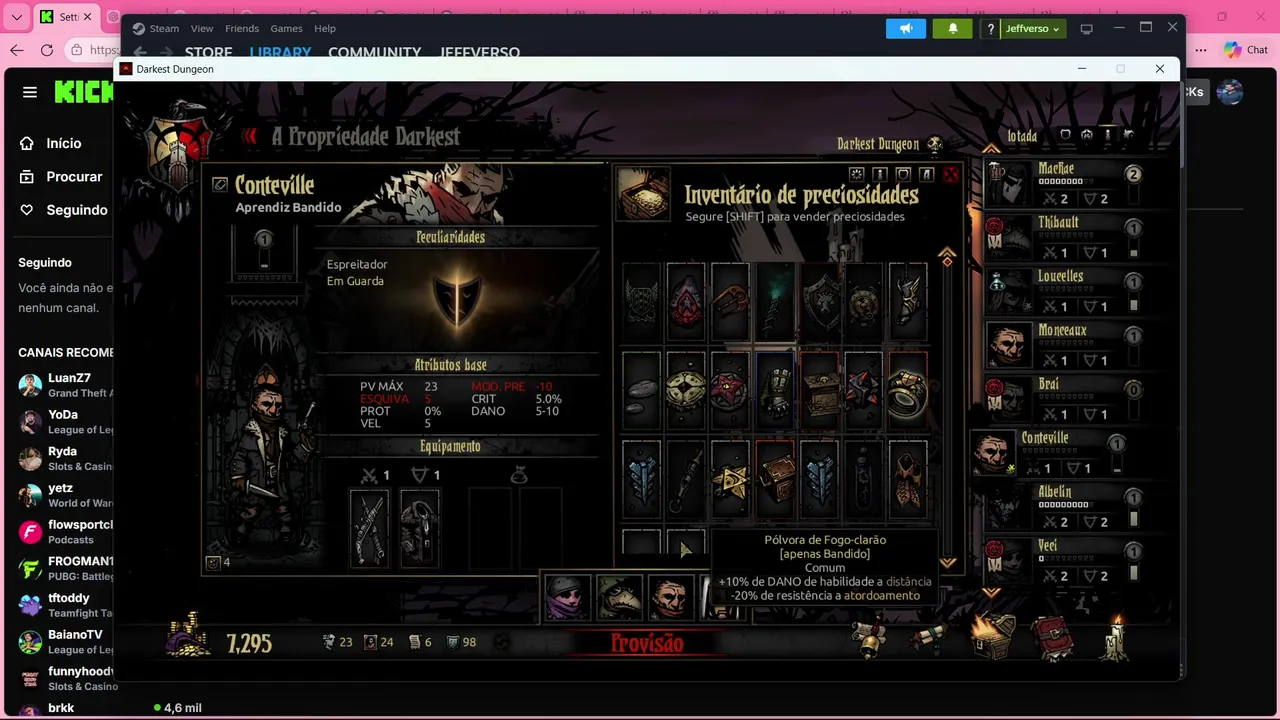Toggle the helmet roster sort icon

pyautogui.click(x=1086, y=135)
